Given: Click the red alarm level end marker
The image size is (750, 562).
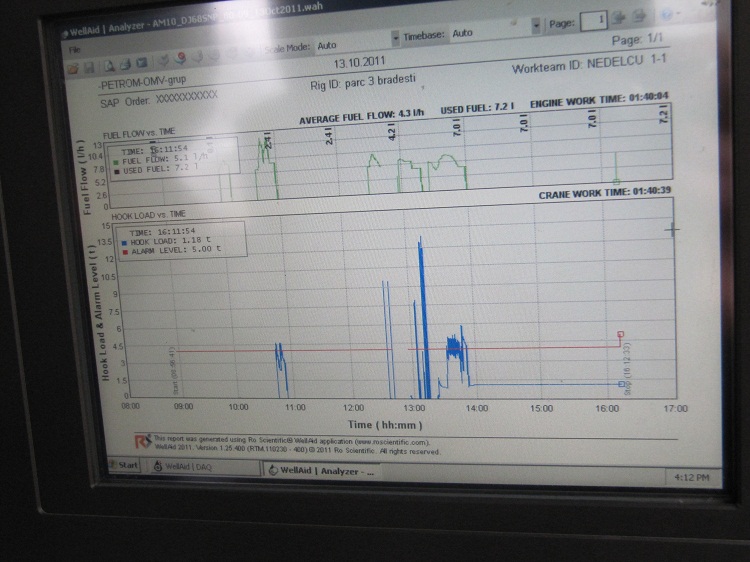Looking at the screenshot, I should tap(621, 335).
